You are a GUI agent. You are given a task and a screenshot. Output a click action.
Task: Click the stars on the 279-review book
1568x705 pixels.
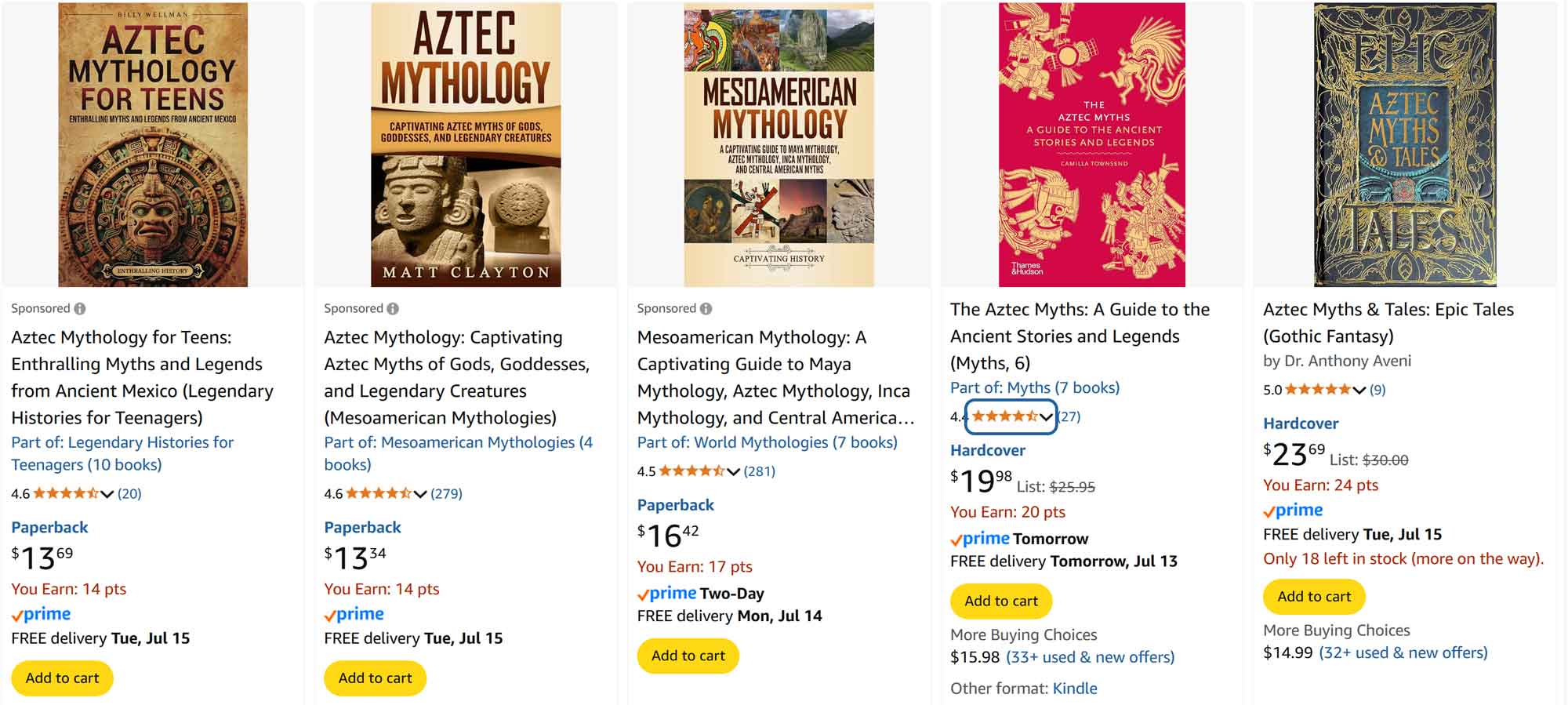tap(379, 493)
